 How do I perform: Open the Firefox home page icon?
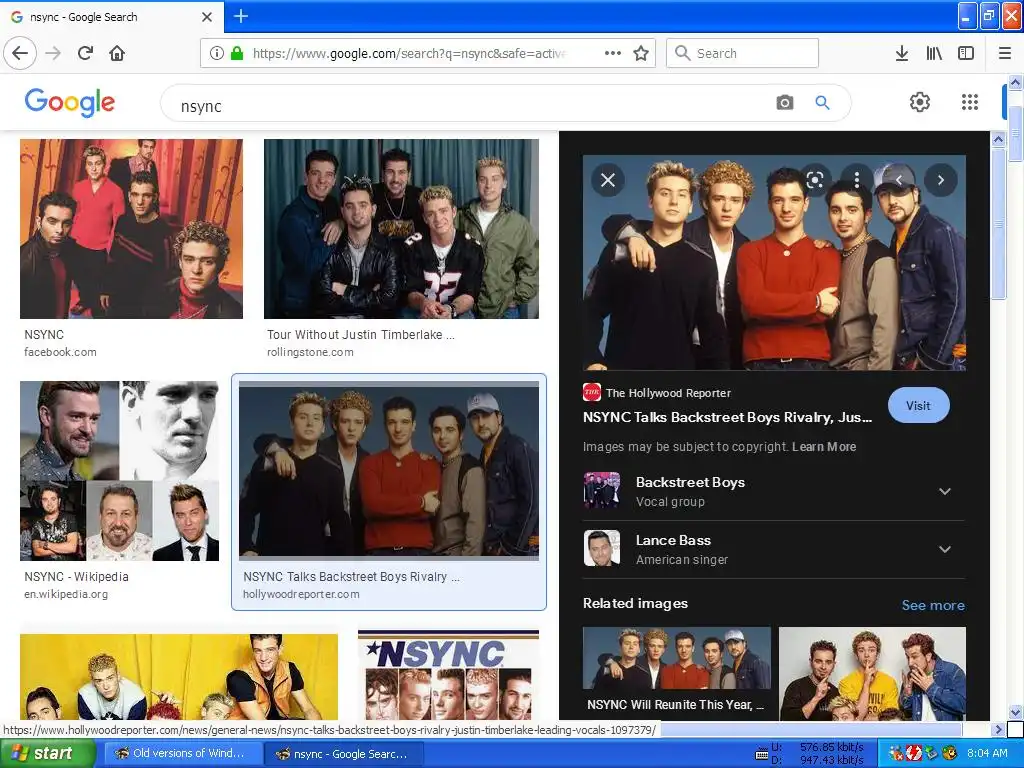117,53
